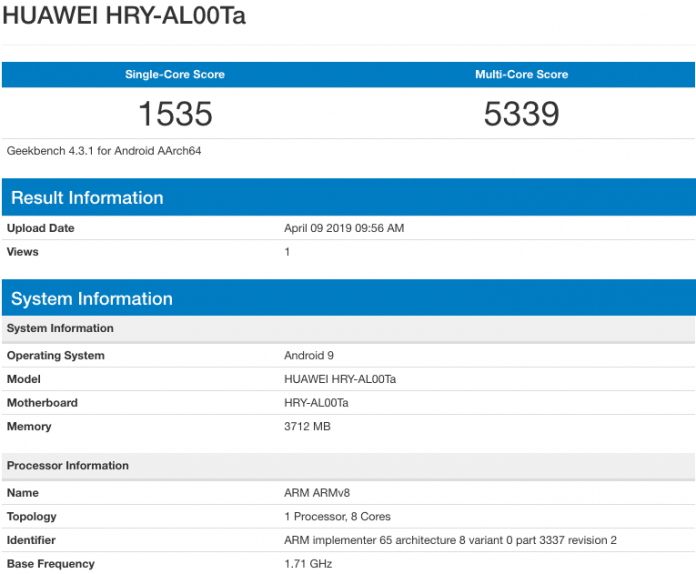The image size is (696, 574).
Task: Select the 1 Processor, 8 Cores value
Action: 337,516
